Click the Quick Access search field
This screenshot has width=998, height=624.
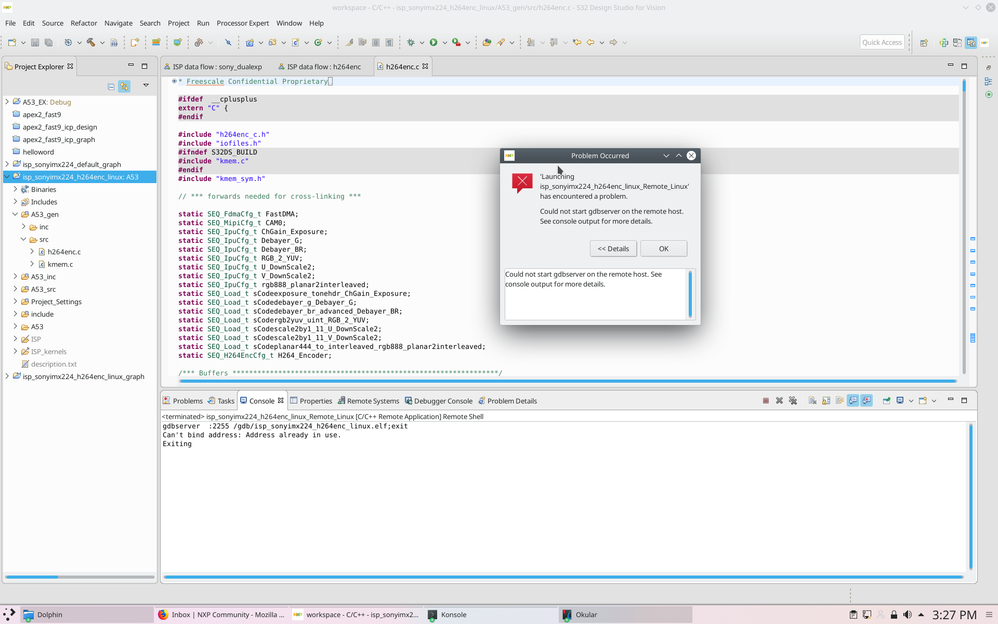[x=882, y=42]
